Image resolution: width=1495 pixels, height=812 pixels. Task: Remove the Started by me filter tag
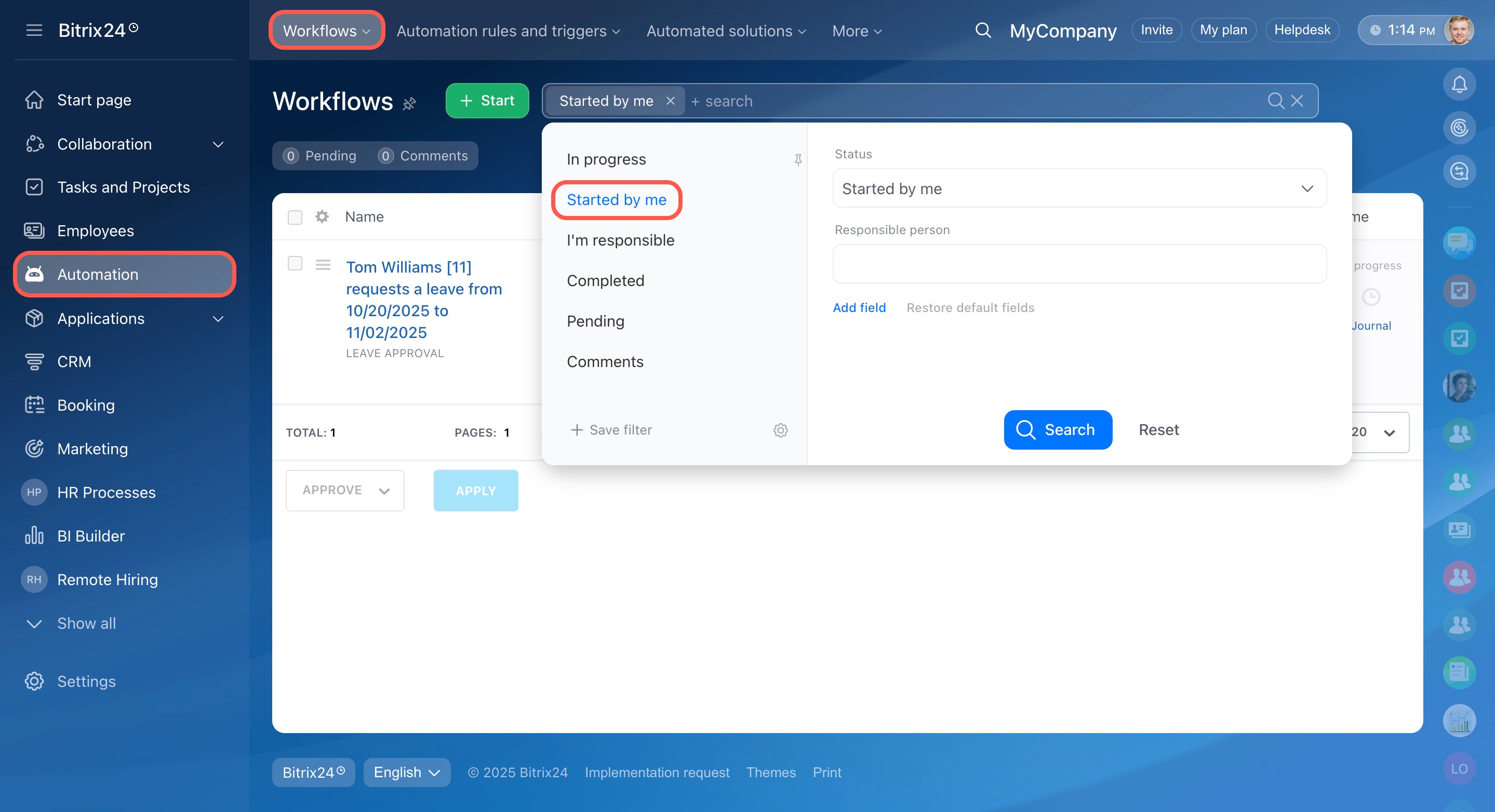click(670, 101)
